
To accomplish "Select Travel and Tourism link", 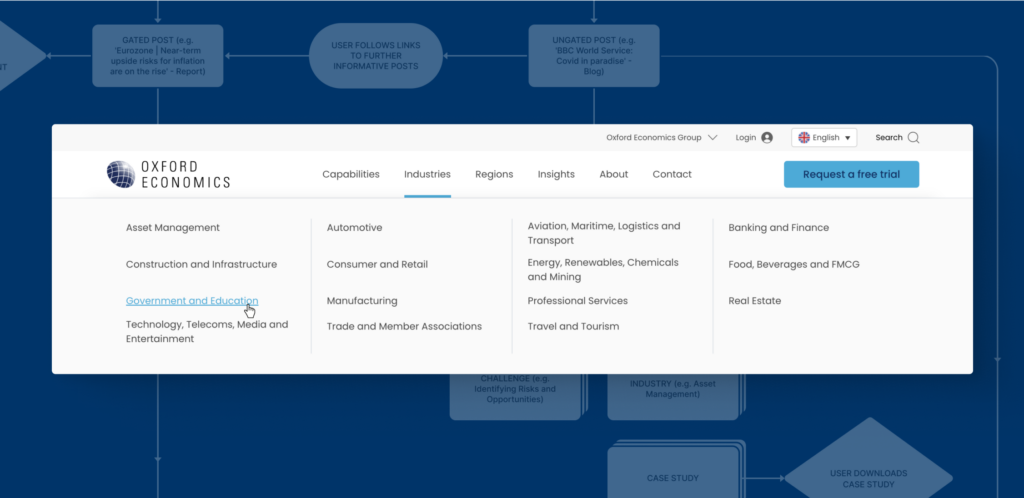I will [573, 326].
